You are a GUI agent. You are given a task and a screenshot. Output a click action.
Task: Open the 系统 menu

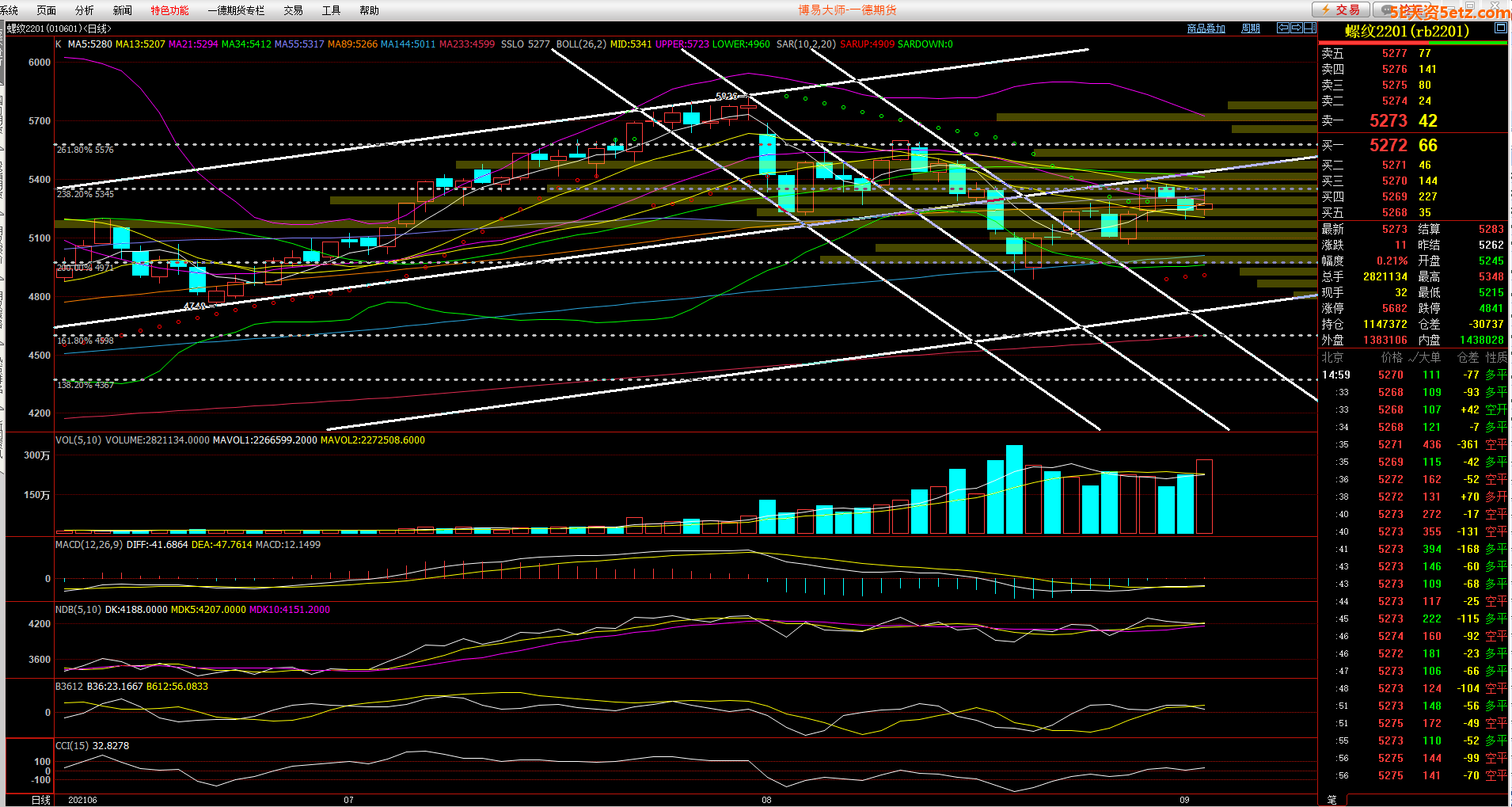9,10
